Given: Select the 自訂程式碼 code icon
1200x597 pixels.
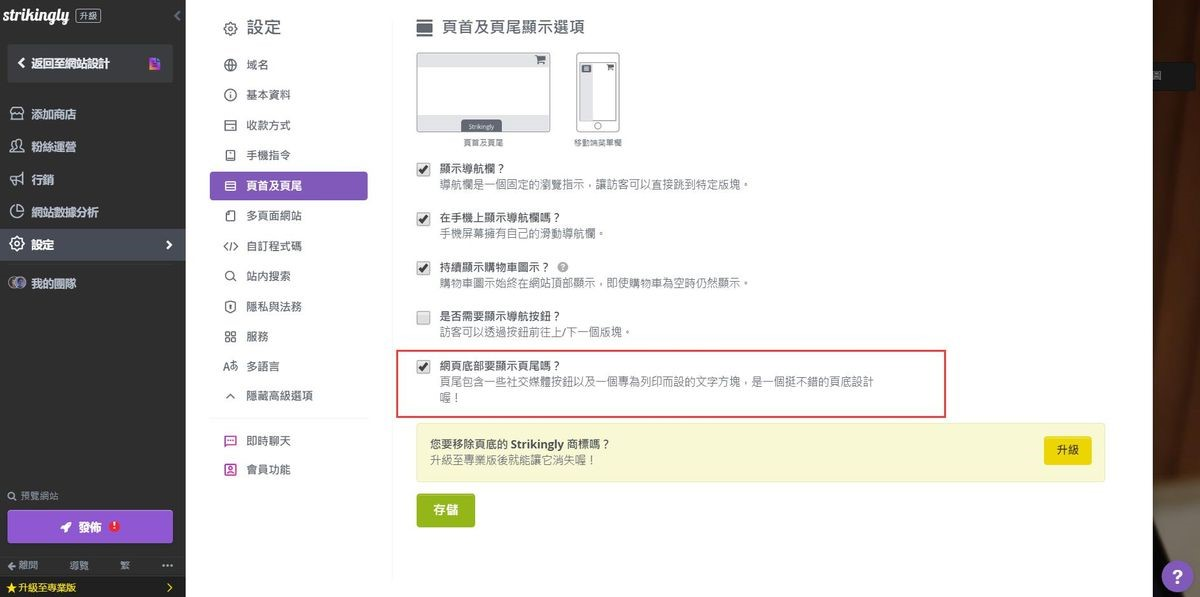Looking at the screenshot, I should click(230, 245).
